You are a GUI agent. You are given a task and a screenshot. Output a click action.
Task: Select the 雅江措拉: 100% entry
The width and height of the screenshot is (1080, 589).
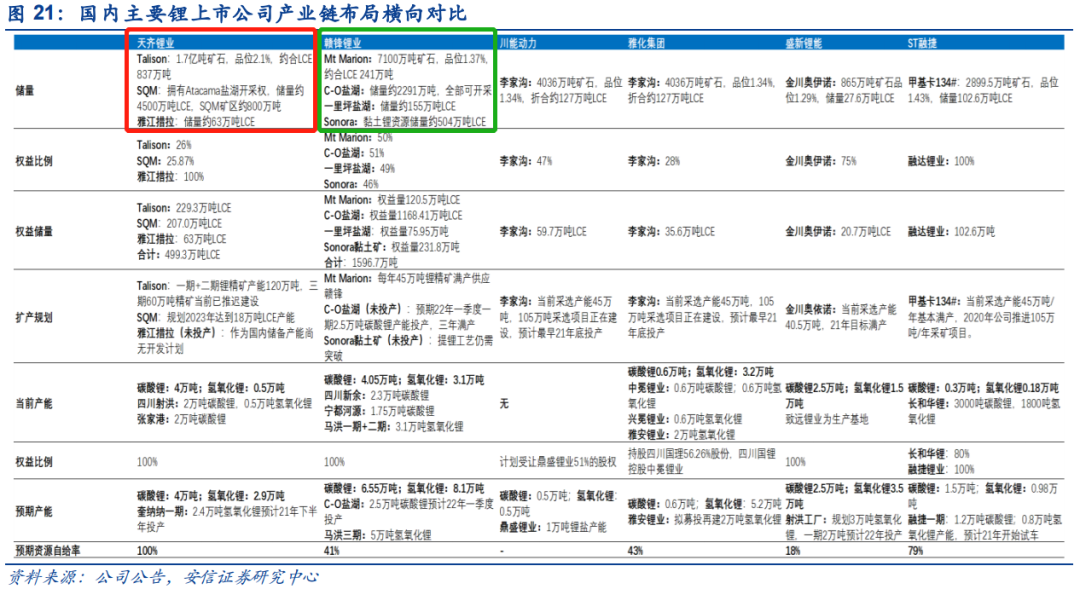[170, 177]
